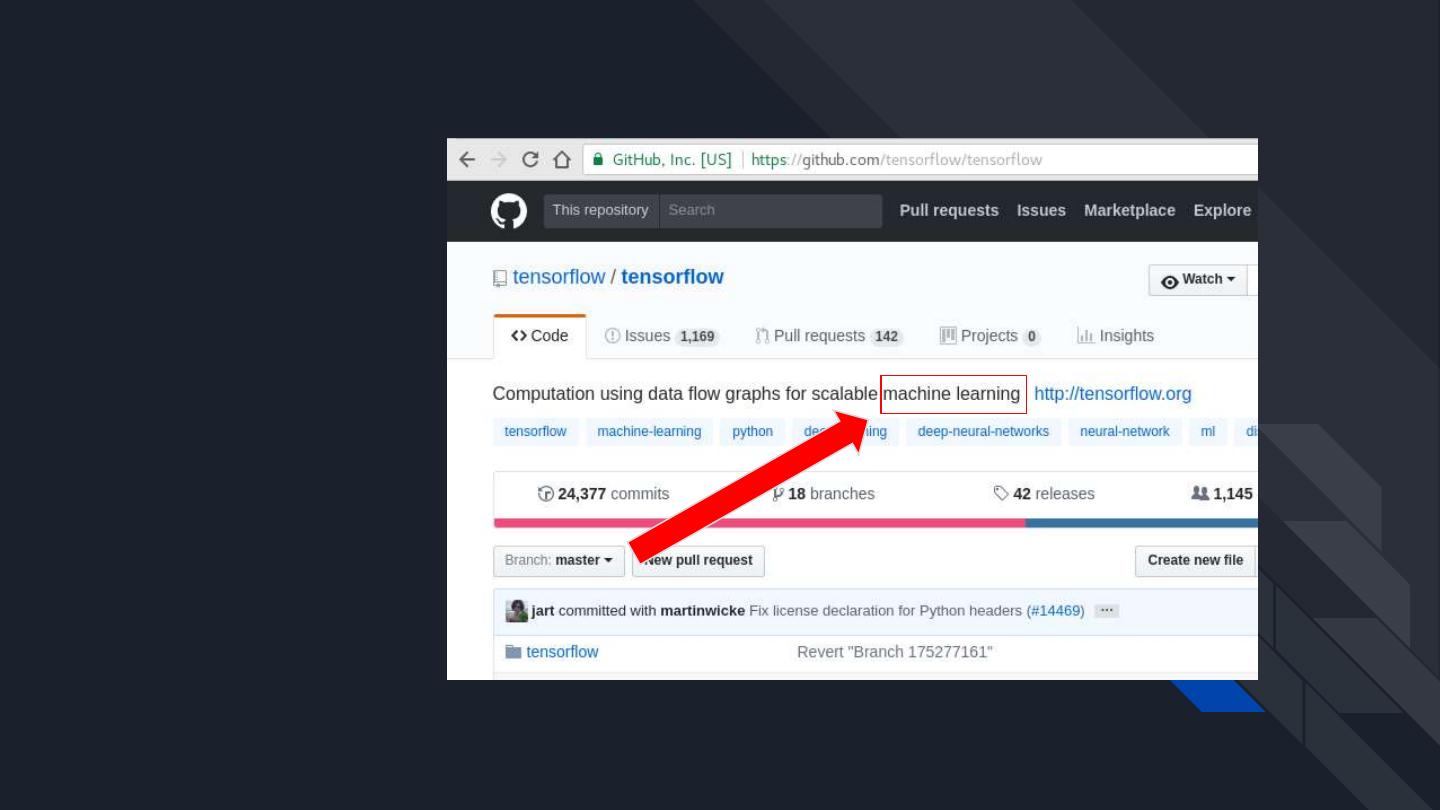Screen dimensions: 1440x810
Task: Open GitHub home via the Octocat logo
Action: tap(509, 211)
